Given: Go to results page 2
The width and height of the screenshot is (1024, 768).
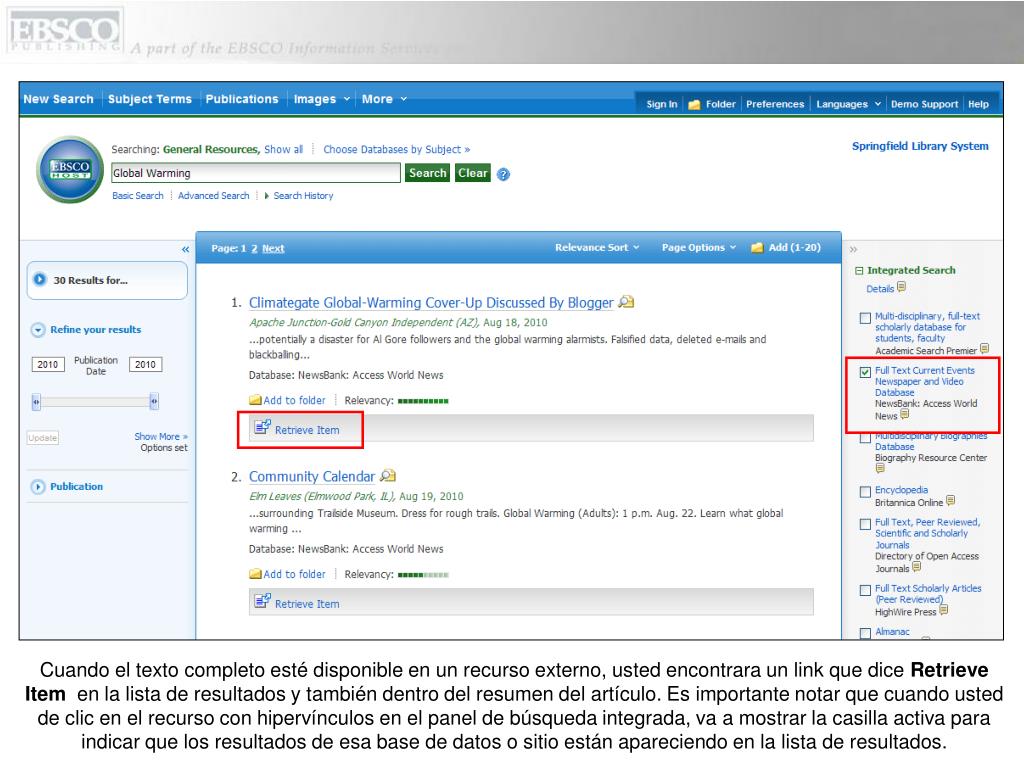Looking at the screenshot, I should click(255, 249).
